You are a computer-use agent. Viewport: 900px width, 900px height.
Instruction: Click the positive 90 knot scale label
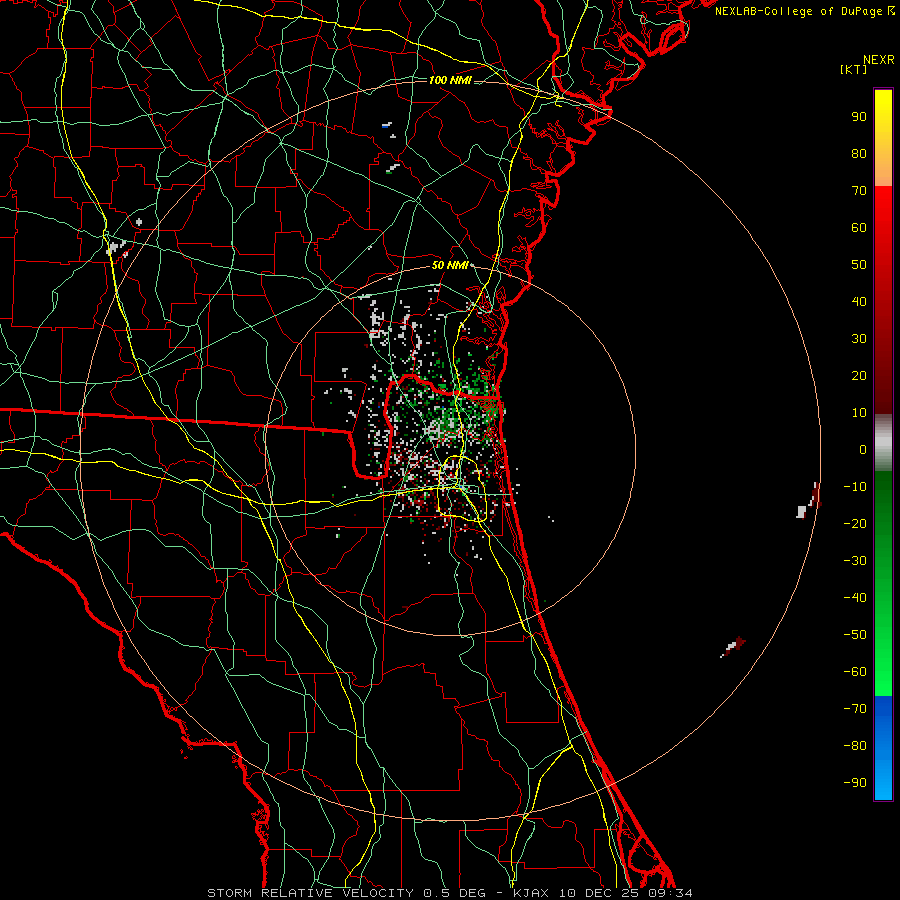[x=859, y=117]
